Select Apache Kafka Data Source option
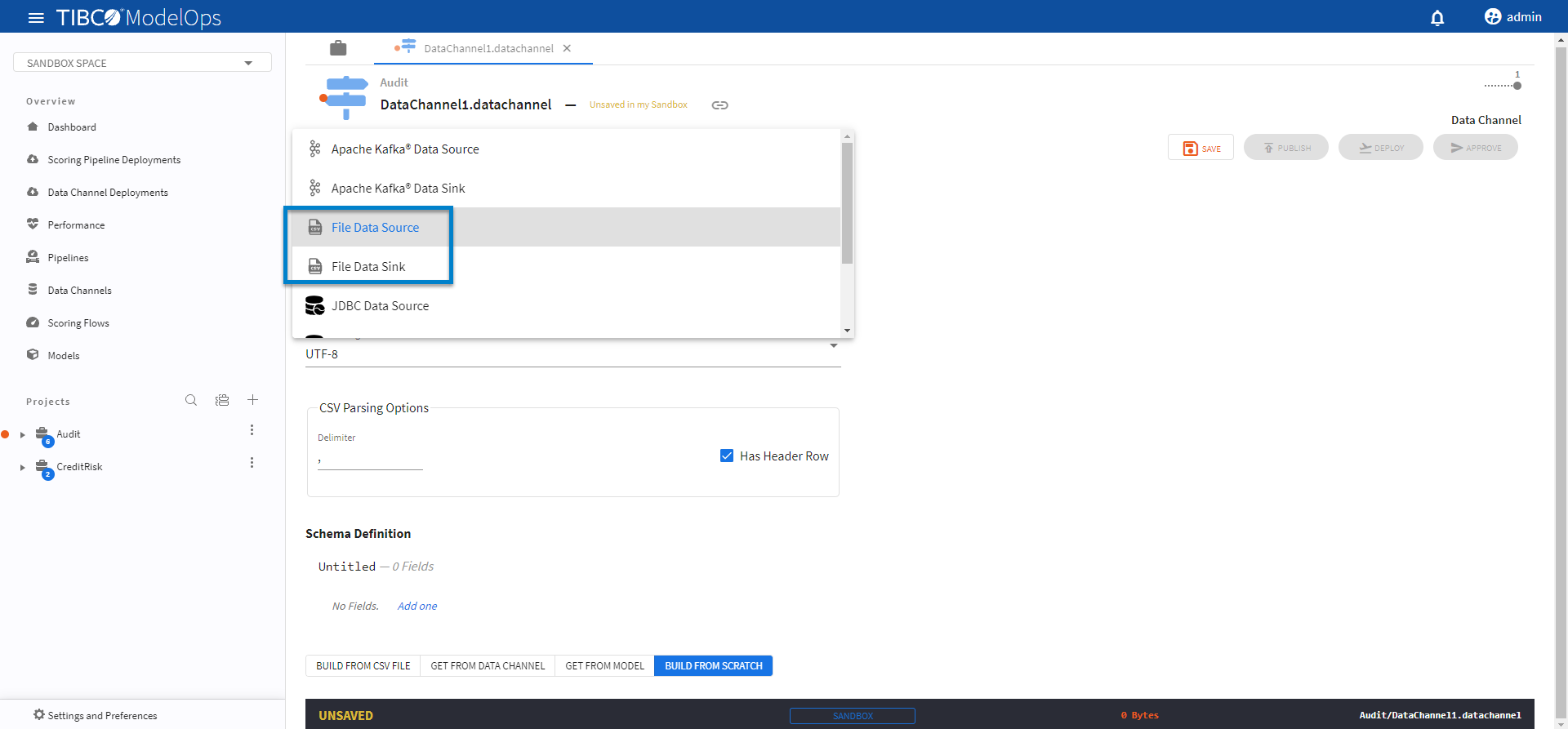Image resolution: width=1568 pixels, height=729 pixels. click(566, 149)
